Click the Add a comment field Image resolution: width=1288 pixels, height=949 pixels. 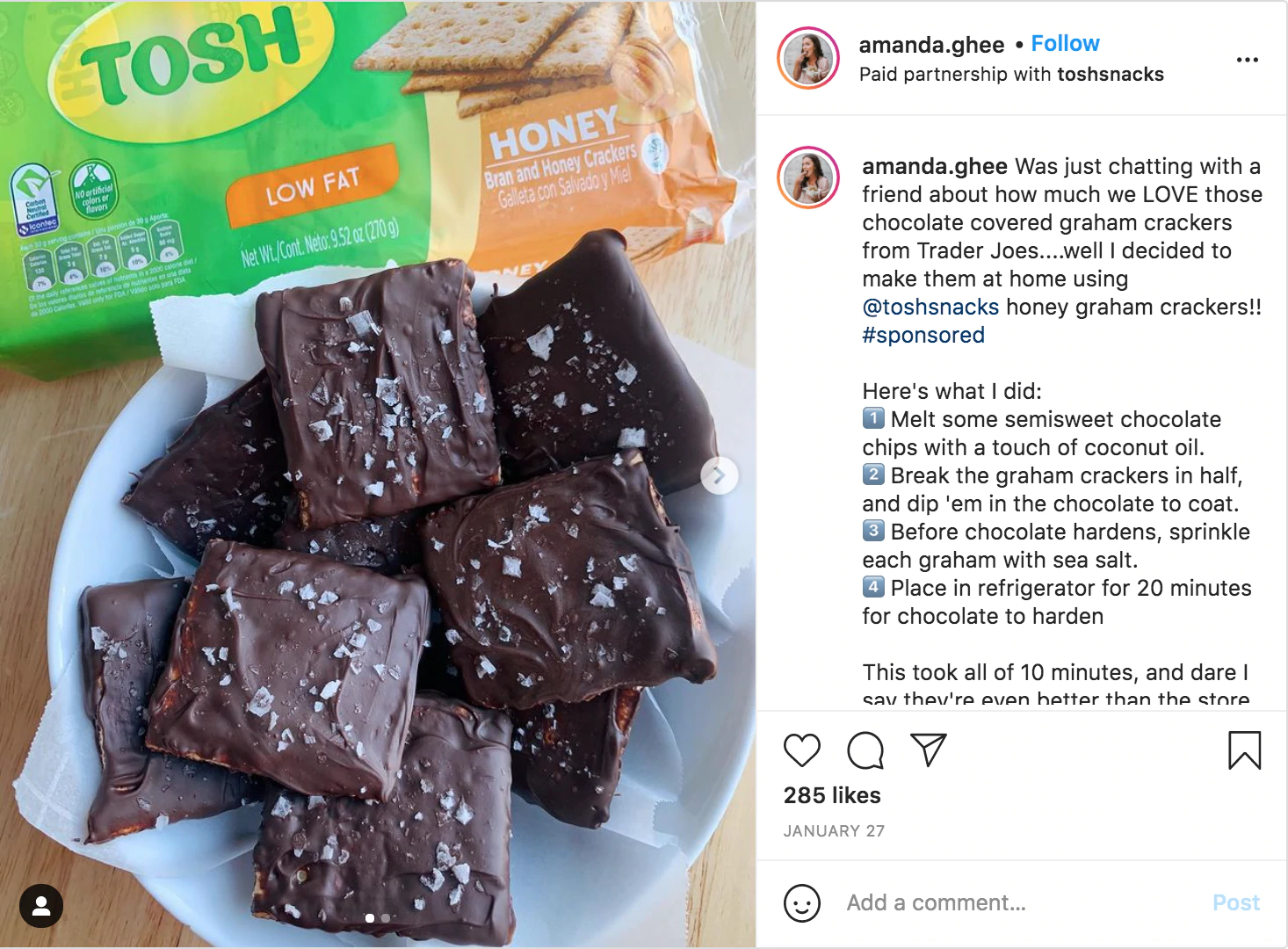click(x=1019, y=902)
